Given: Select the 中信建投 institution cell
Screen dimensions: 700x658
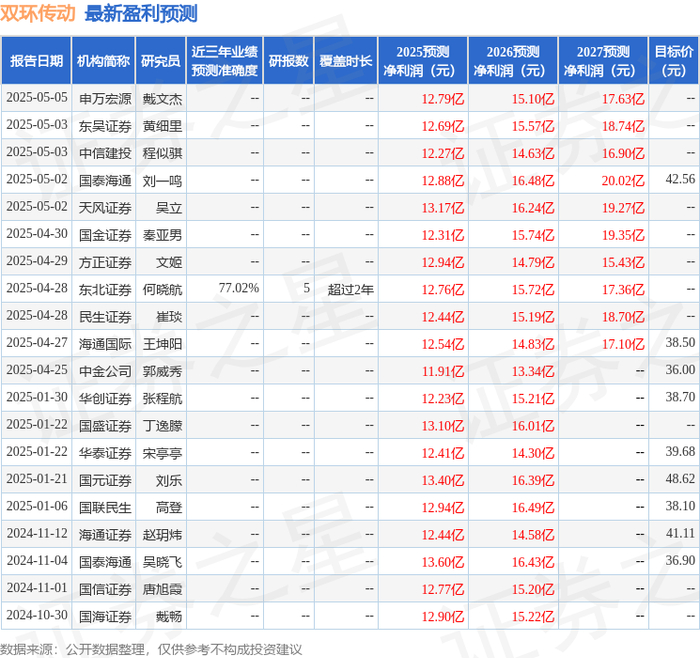Looking at the screenshot, I should 105,154.
